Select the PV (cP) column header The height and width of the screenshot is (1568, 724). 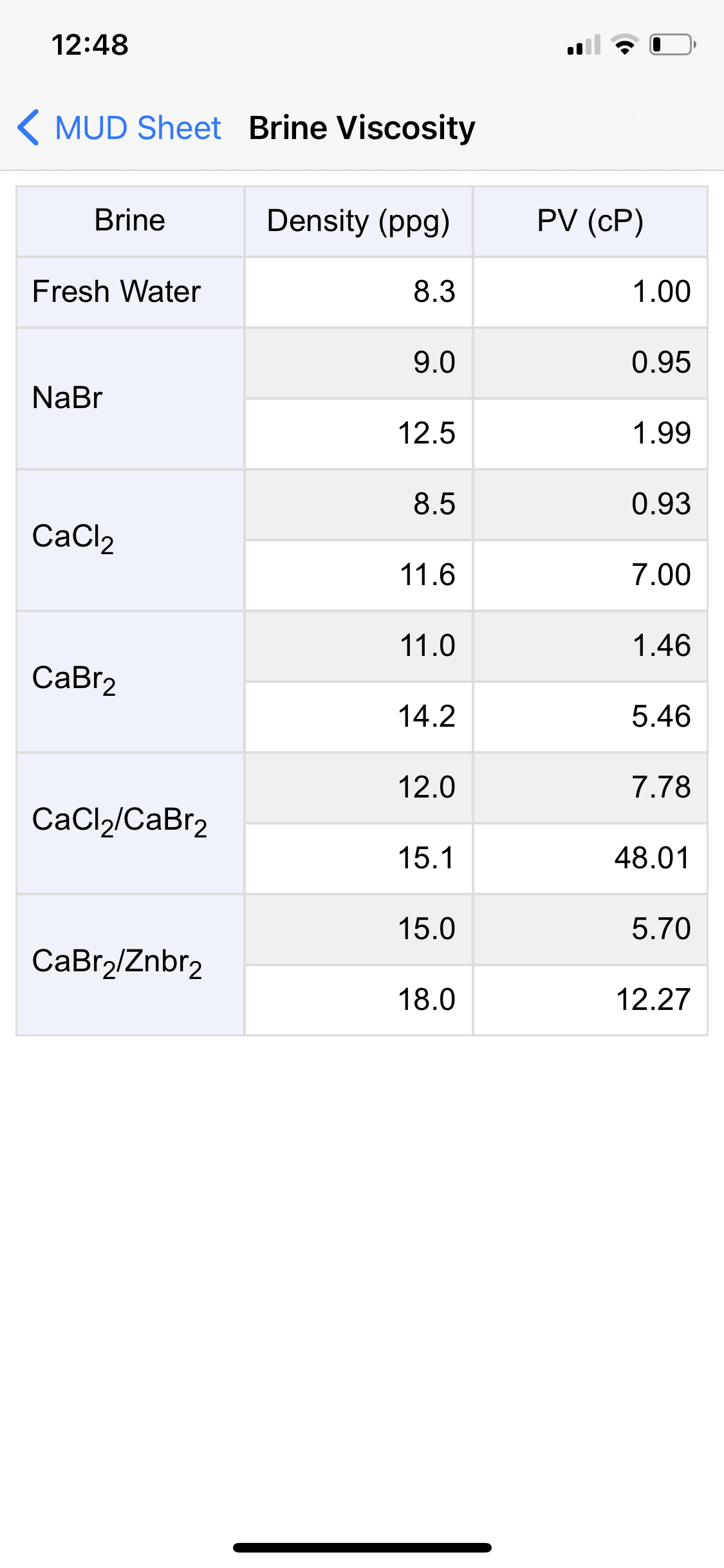click(x=589, y=221)
